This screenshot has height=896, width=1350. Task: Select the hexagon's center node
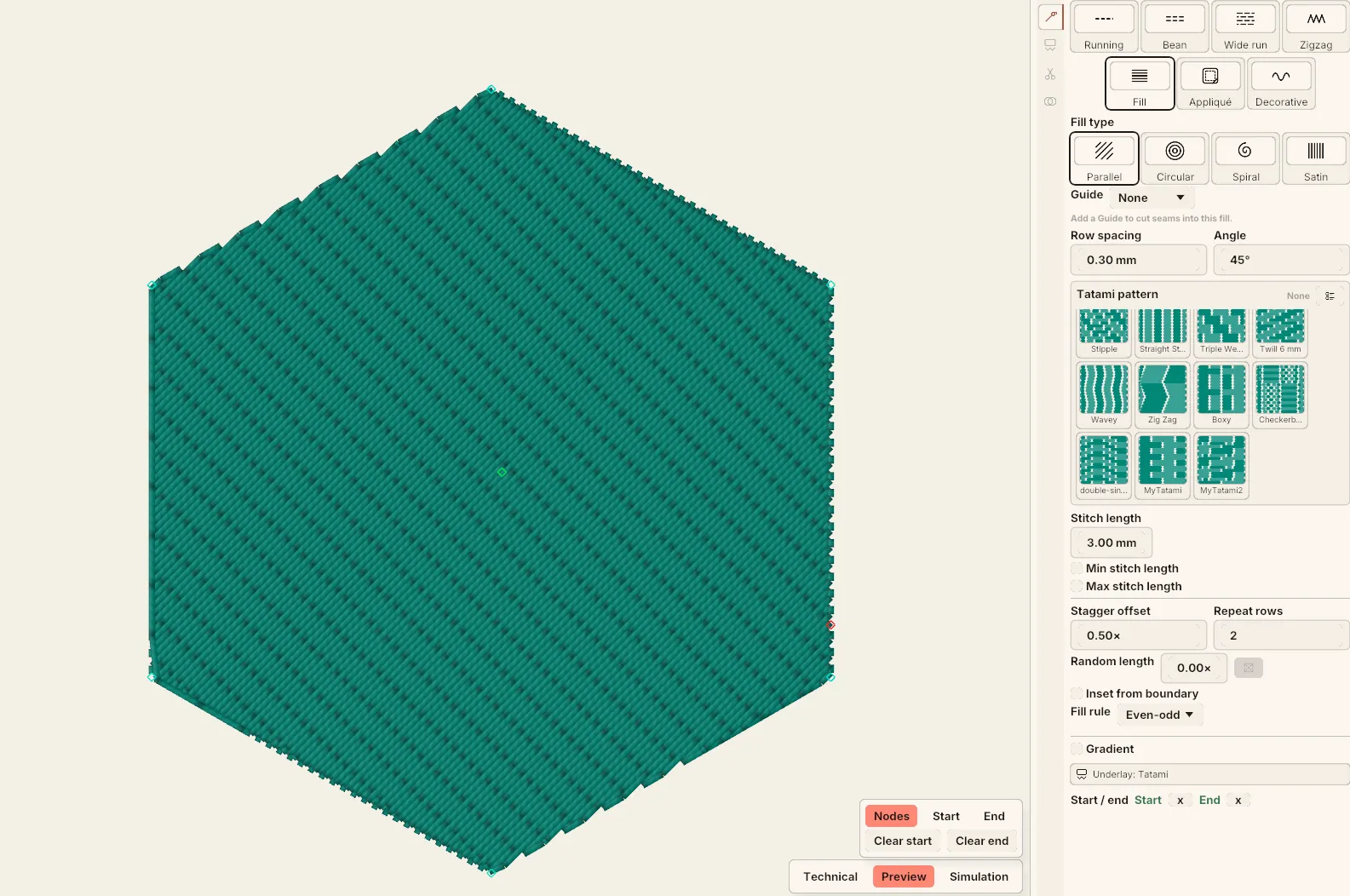tap(502, 472)
